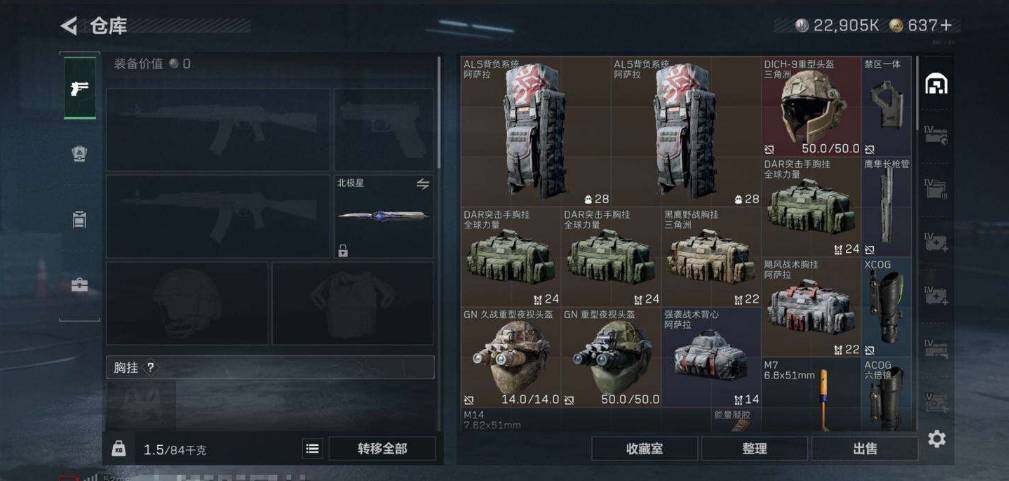Open the badge category in left sidebar
This screenshot has width=1009, height=481.
click(79, 153)
